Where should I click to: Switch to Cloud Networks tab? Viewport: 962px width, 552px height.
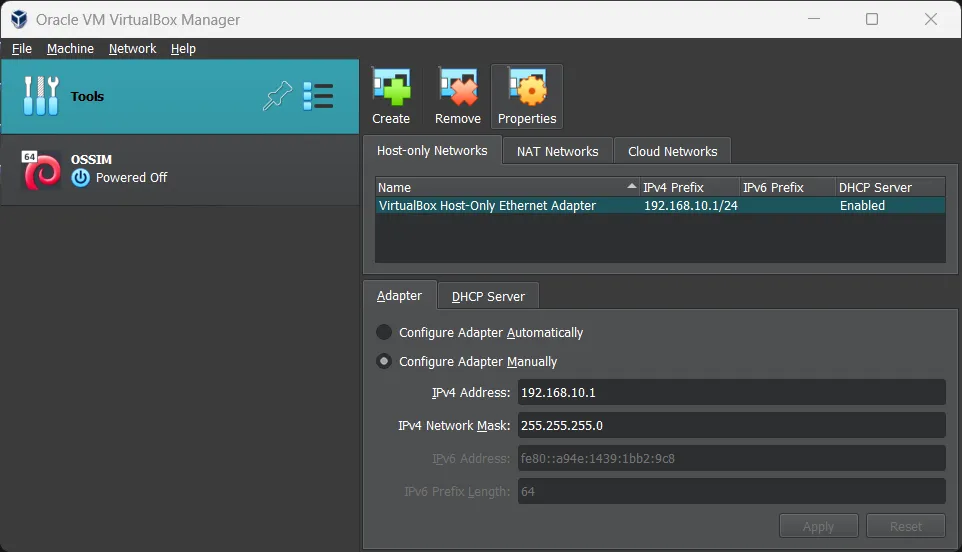click(x=672, y=151)
